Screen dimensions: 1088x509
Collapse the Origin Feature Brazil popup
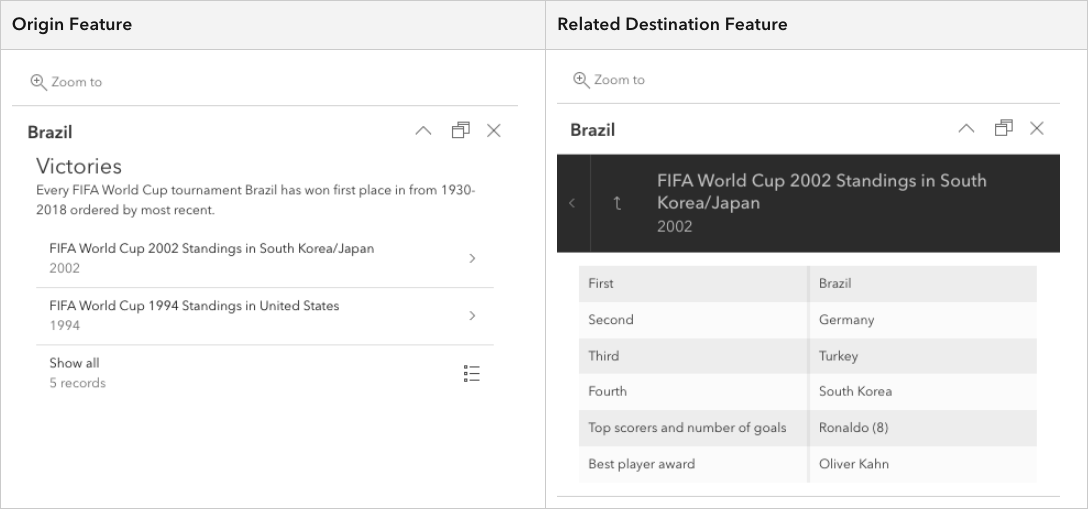(423, 131)
